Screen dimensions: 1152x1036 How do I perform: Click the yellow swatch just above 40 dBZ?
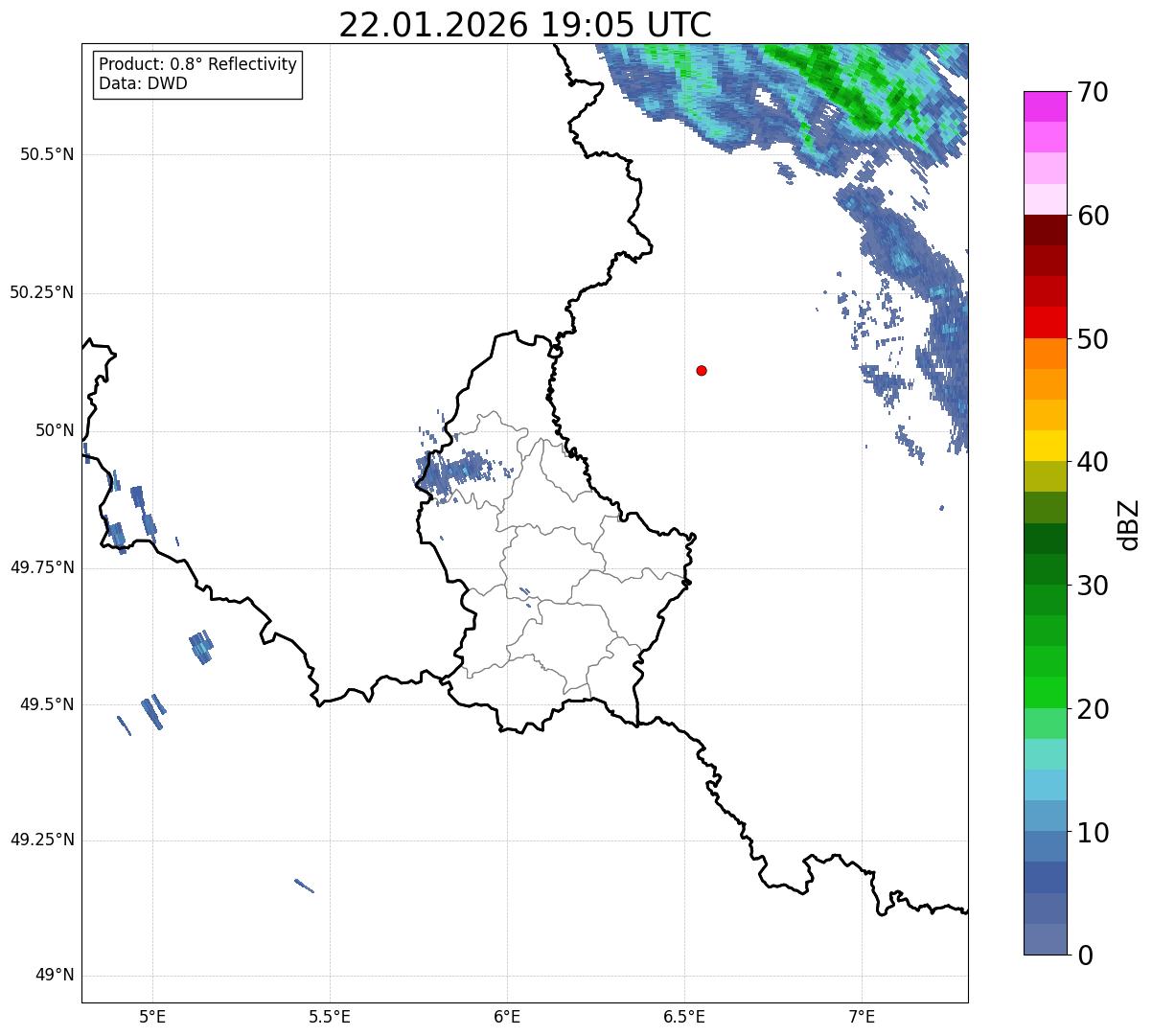tap(1046, 446)
